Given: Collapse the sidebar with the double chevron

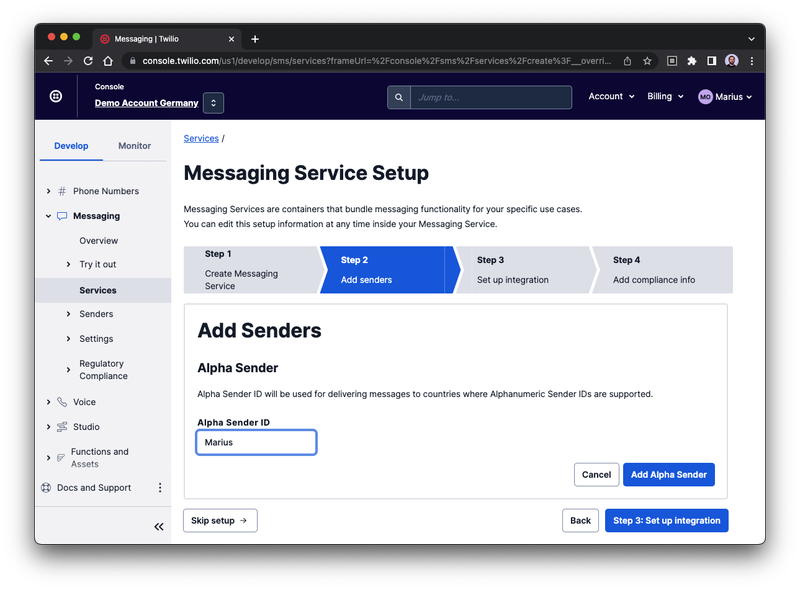Looking at the screenshot, I should click(159, 526).
